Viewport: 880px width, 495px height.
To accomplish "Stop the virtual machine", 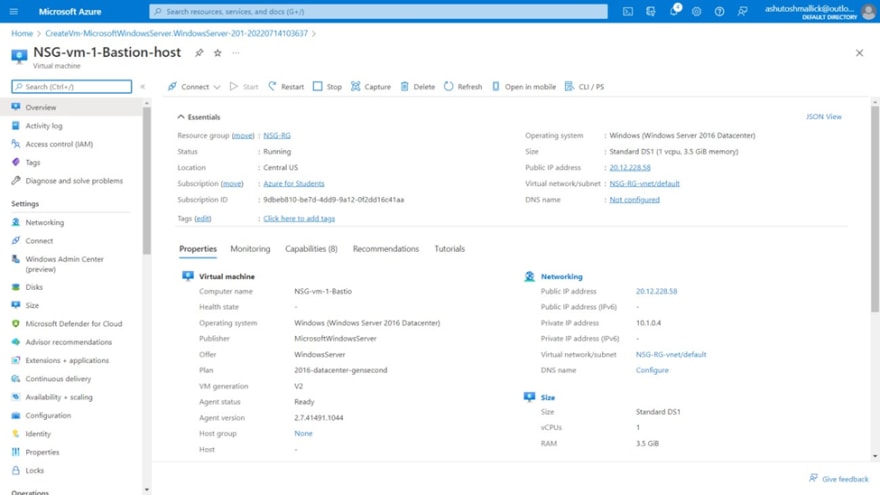I will click(327, 86).
